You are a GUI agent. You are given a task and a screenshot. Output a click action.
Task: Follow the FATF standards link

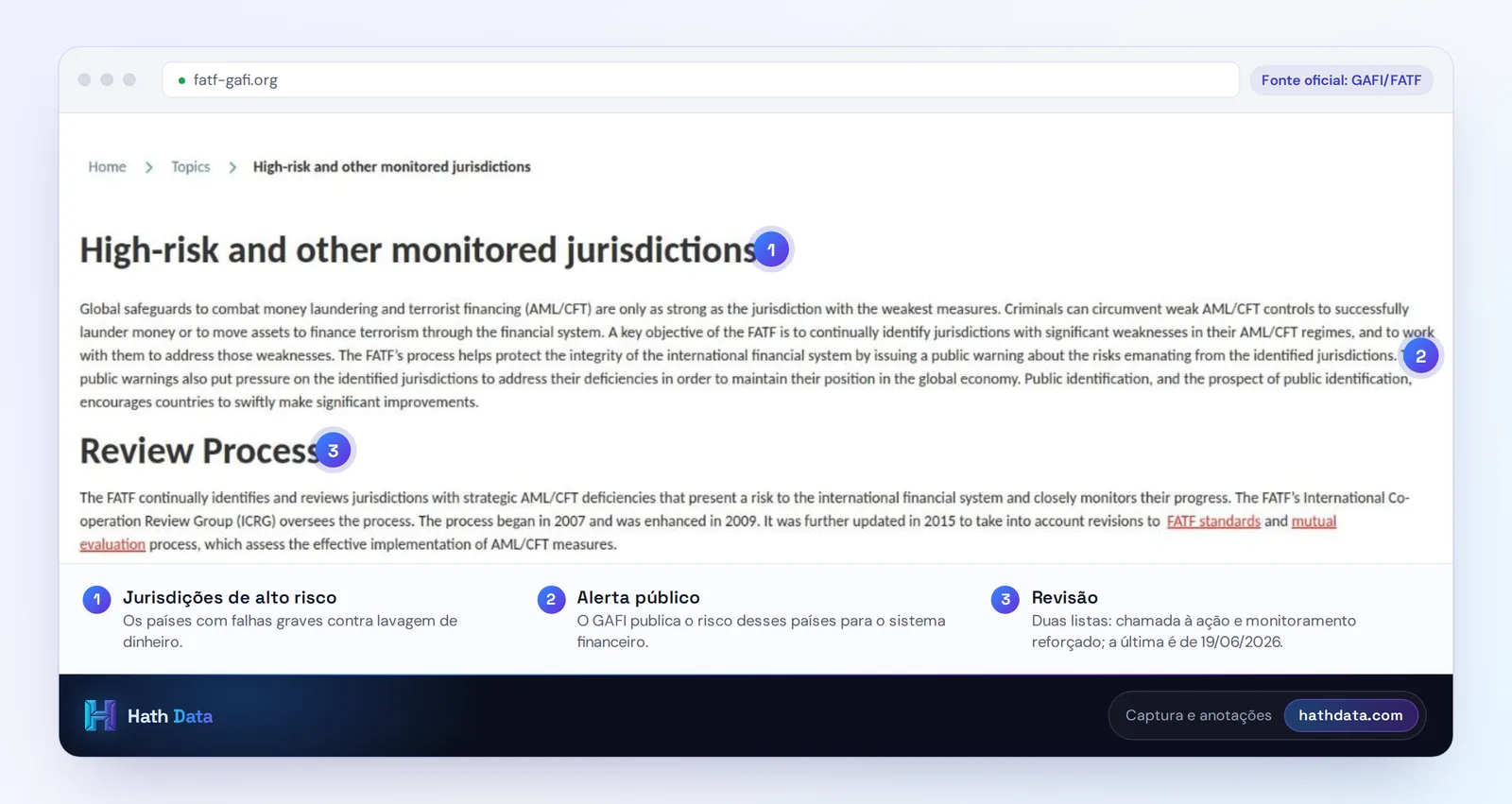pos(1213,522)
